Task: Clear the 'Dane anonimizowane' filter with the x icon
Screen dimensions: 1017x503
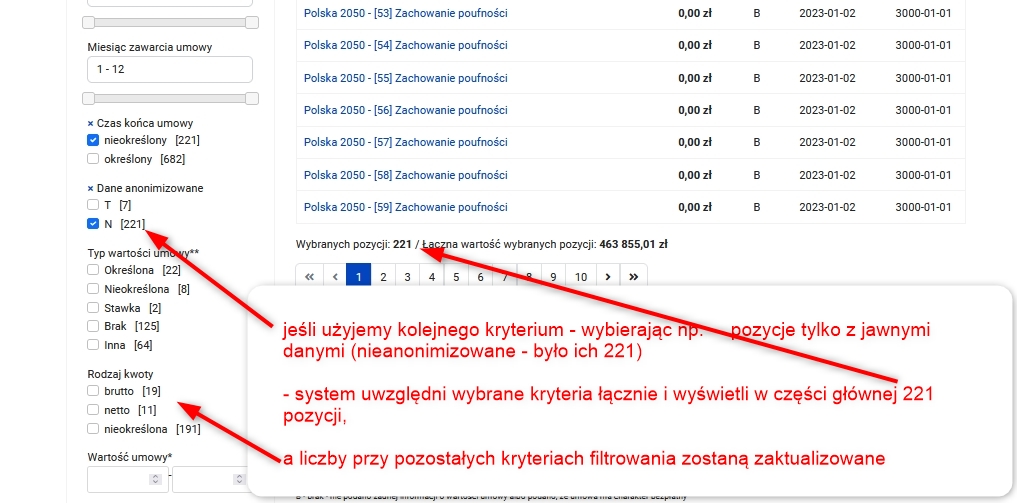Action: [90, 188]
